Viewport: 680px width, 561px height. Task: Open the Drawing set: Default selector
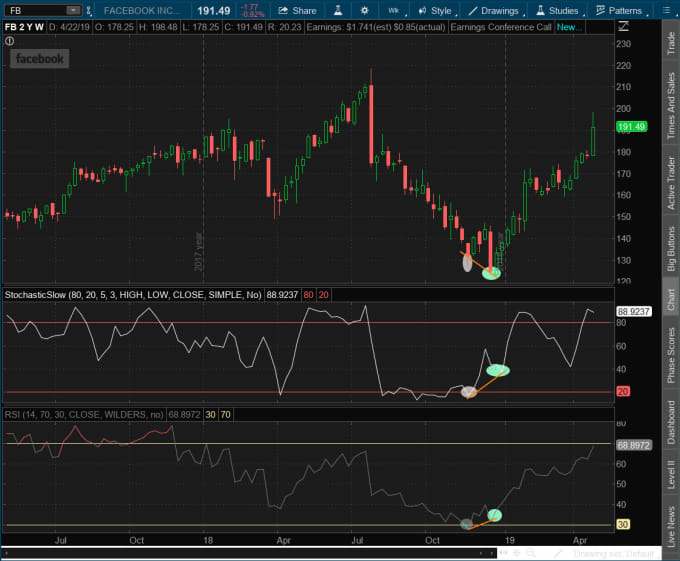pos(613,554)
